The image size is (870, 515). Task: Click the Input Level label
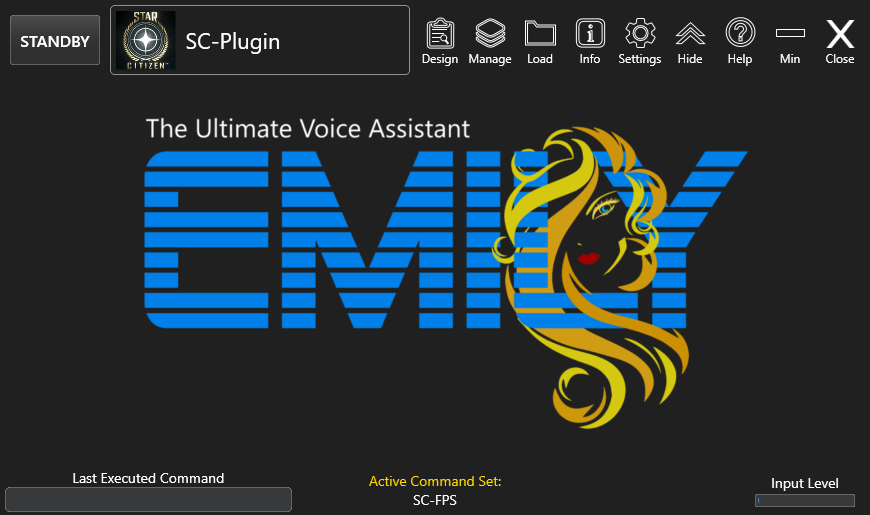805,483
